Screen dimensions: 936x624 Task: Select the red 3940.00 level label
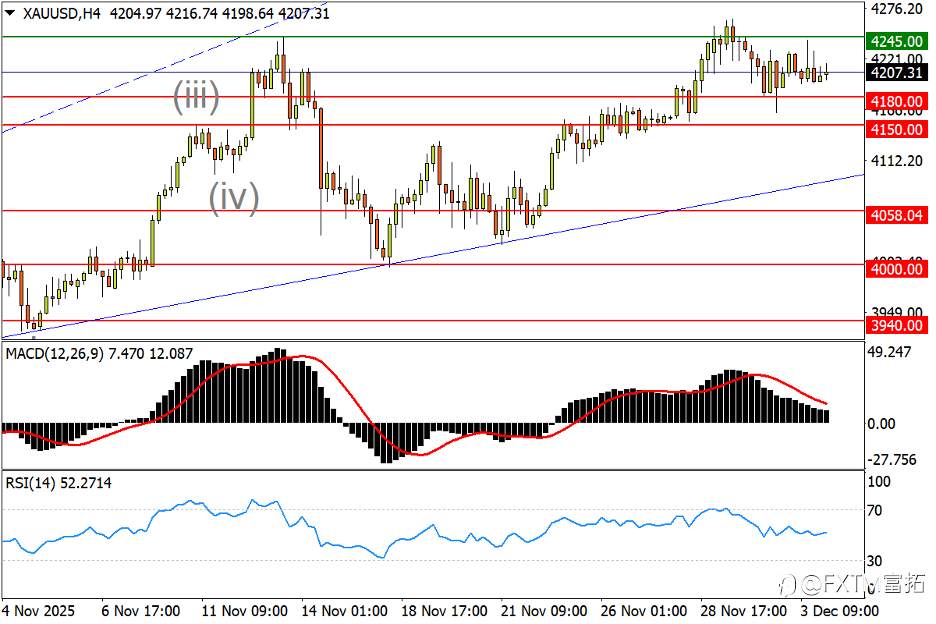pos(897,325)
